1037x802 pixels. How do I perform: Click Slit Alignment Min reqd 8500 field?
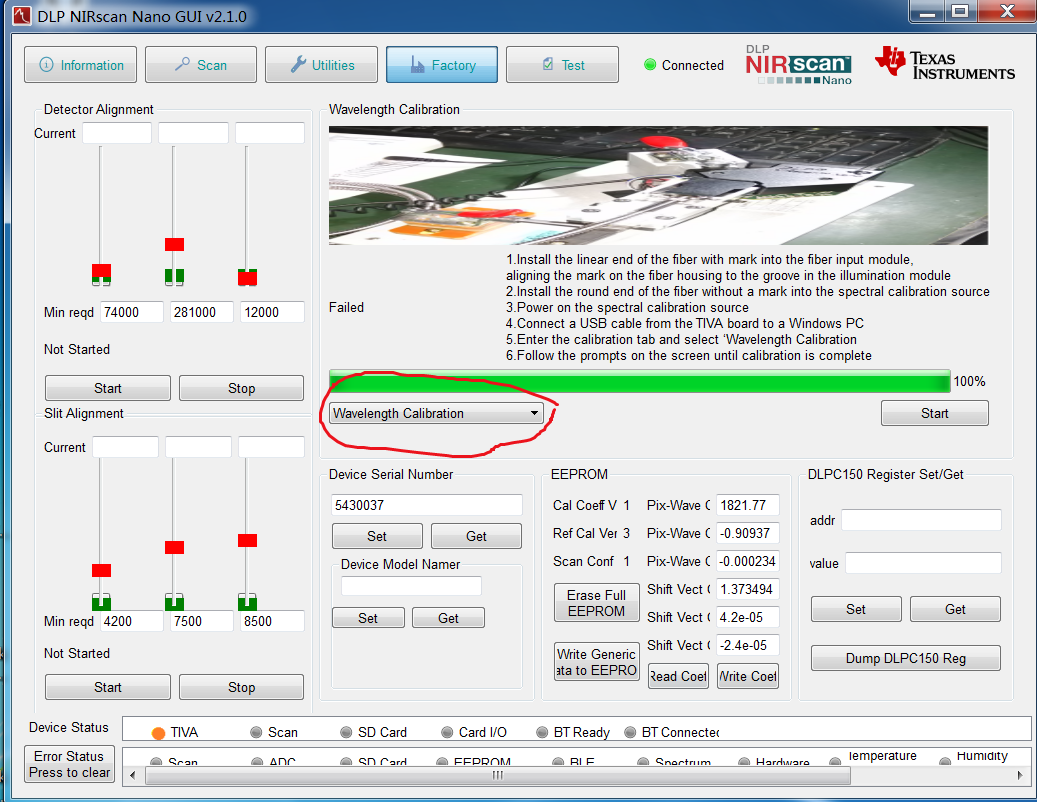coord(272,622)
